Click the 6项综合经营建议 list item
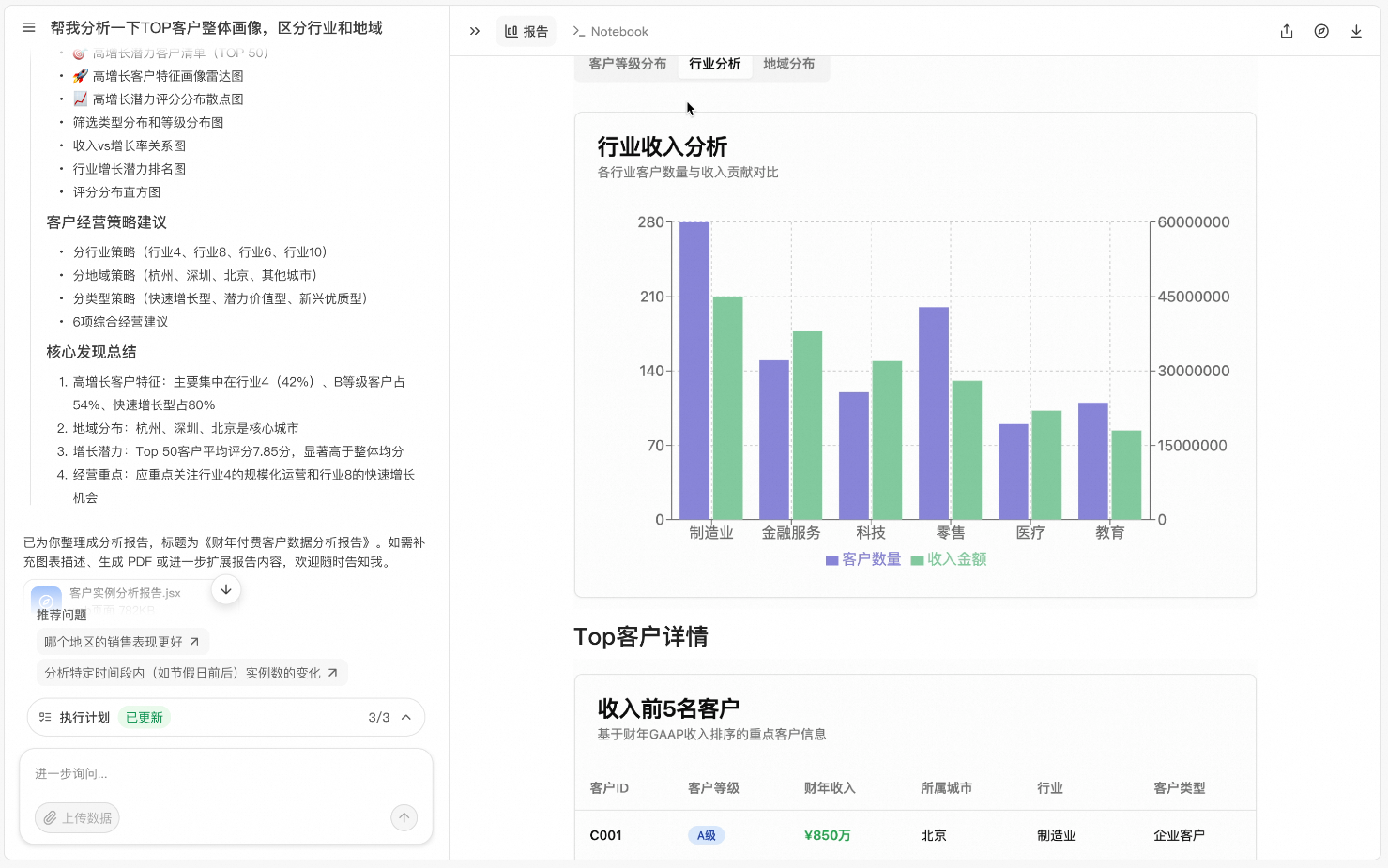The height and width of the screenshot is (868, 1388). click(x=121, y=322)
